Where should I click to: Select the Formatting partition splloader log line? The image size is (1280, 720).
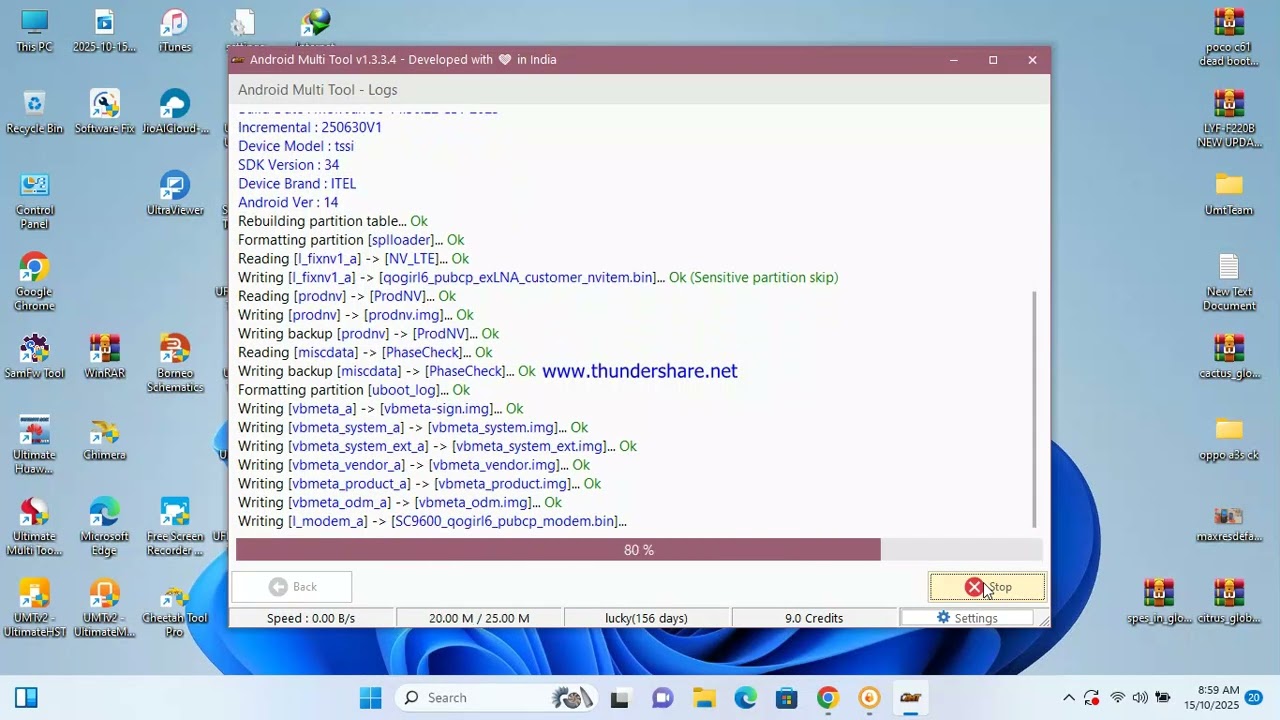tap(351, 240)
